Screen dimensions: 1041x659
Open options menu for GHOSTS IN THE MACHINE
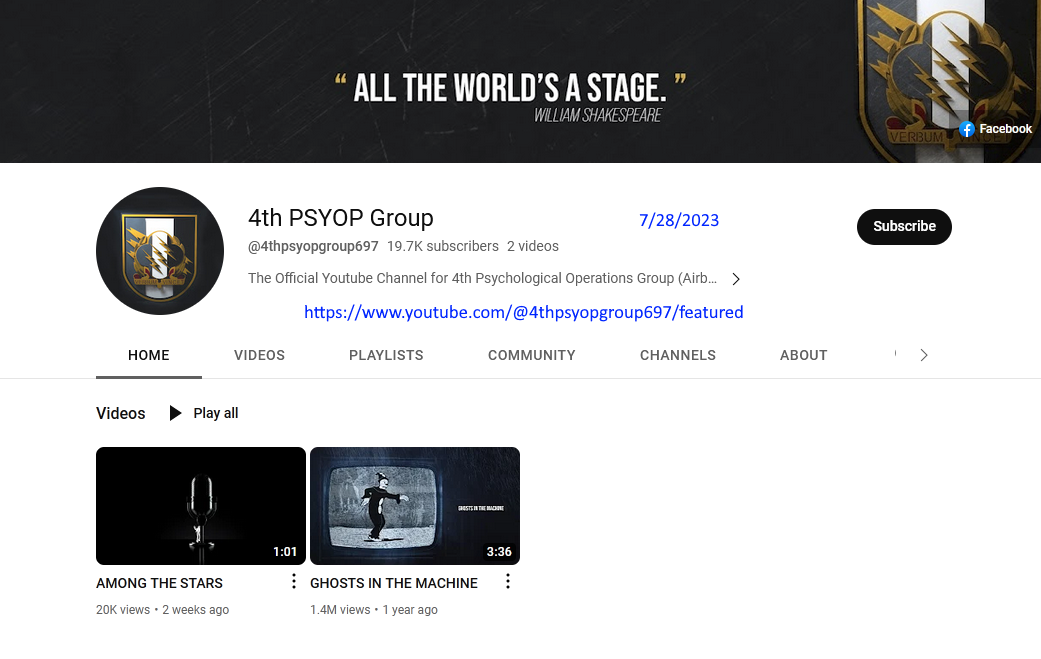508,581
